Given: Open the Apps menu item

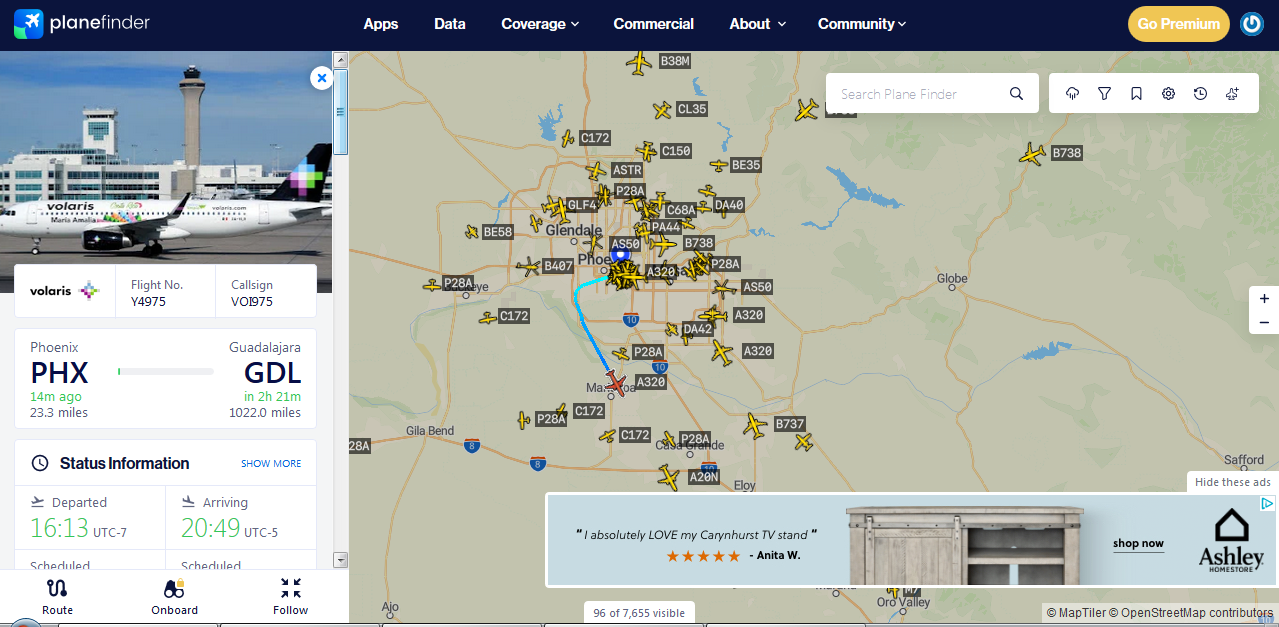Looking at the screenshot, I should (381, 24).
